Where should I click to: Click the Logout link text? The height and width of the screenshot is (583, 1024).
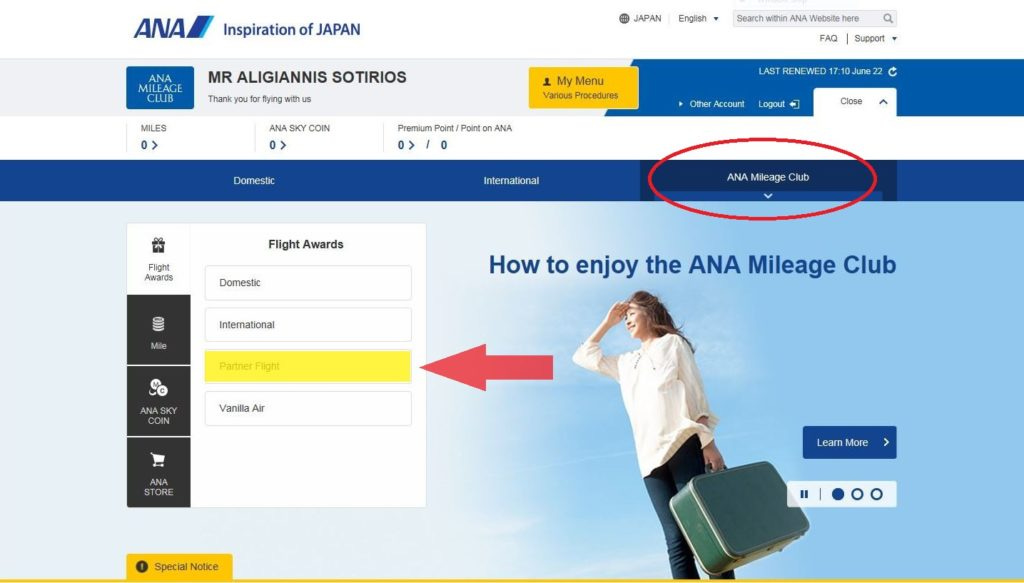tap(771, 104)
